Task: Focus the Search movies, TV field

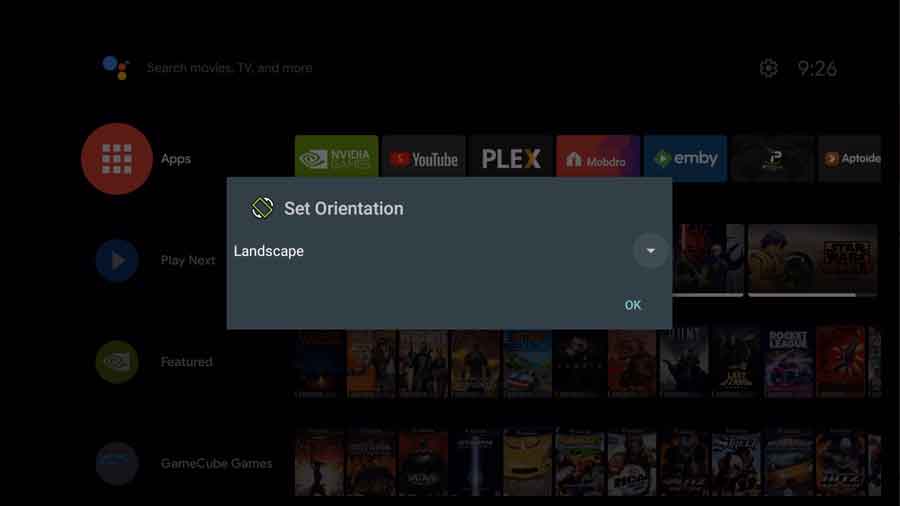Action: tap(230, 68)
